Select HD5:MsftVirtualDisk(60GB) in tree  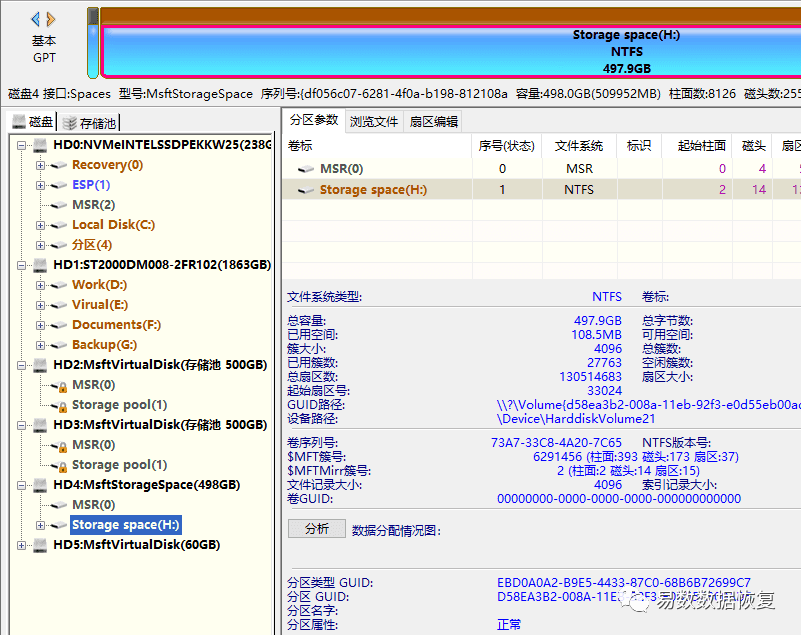click(136, 545)
